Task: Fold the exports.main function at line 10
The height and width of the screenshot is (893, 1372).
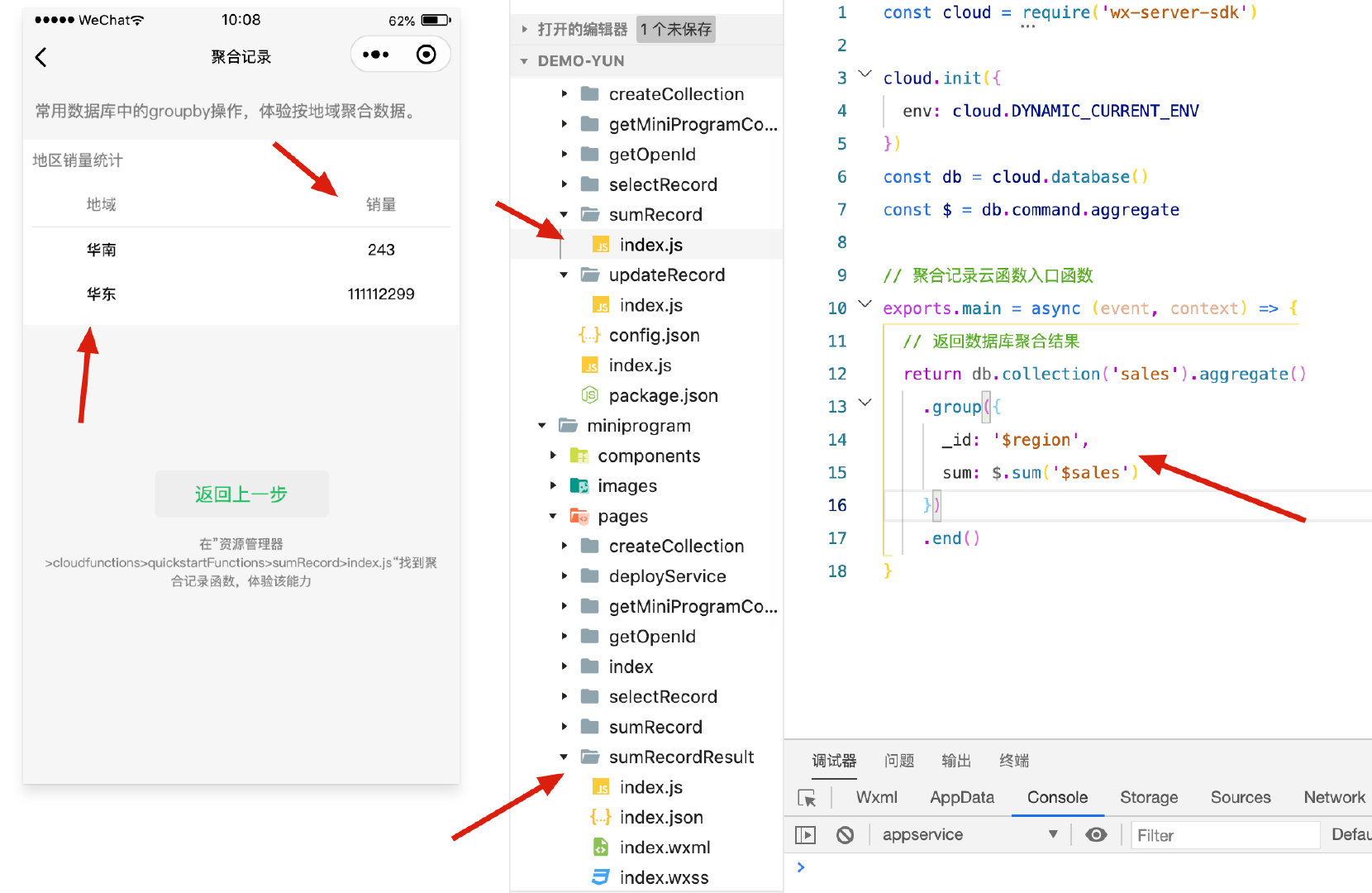Action: click(x=865, y=304)
